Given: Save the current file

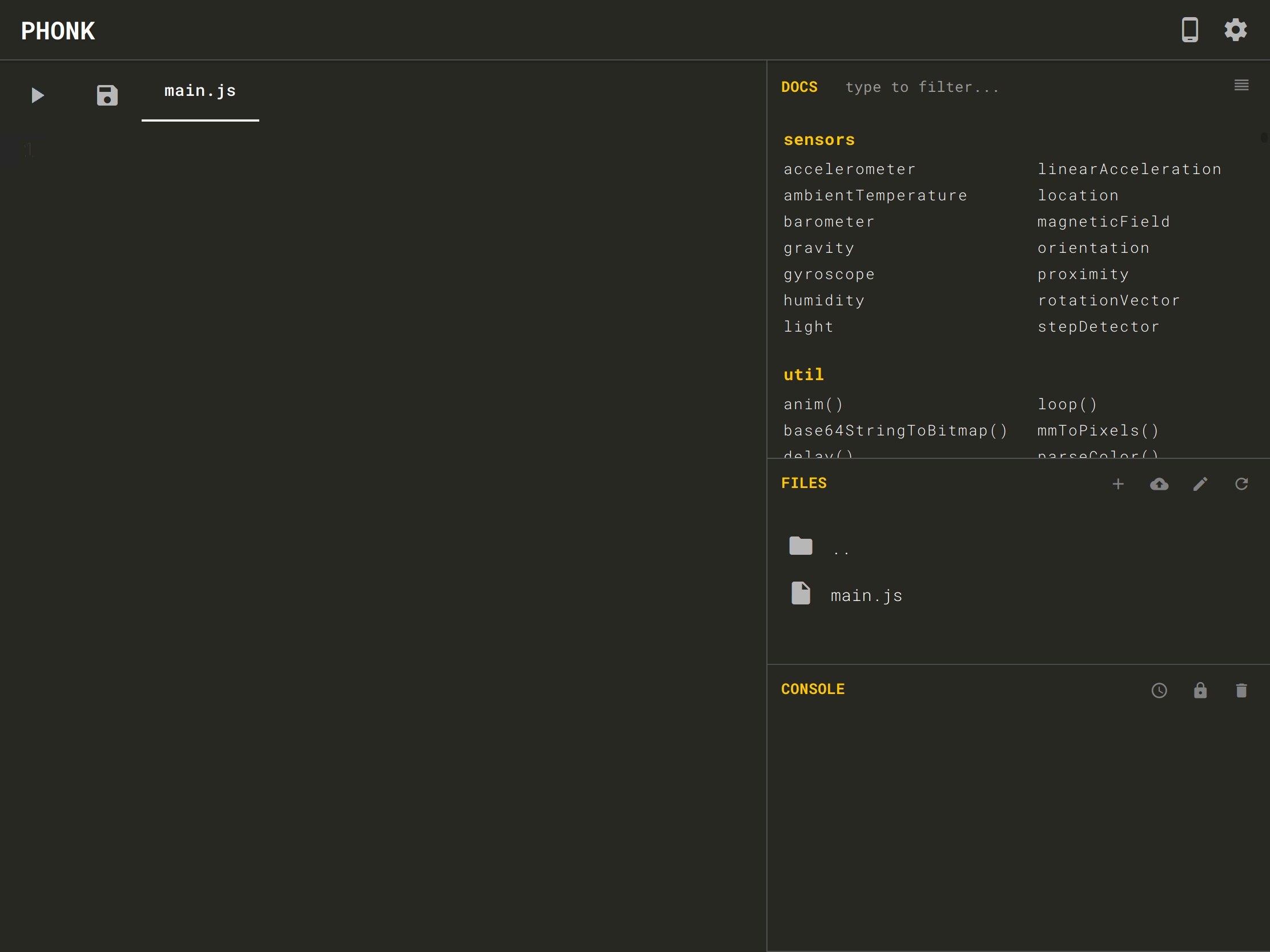Looking at the screenshot, I should pyautogui.click(x=107, y=95).
